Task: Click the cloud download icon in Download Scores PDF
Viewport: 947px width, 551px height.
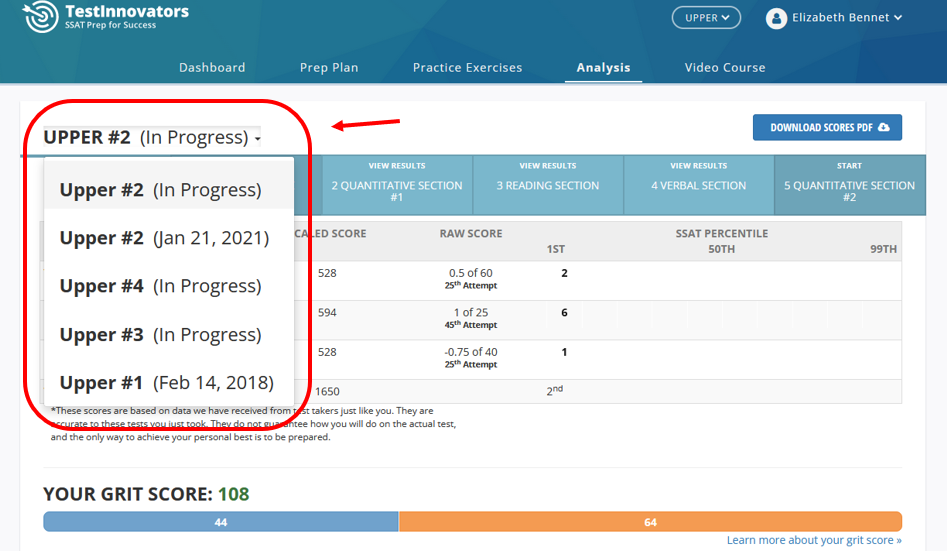Action: click(x=884, y=127)
